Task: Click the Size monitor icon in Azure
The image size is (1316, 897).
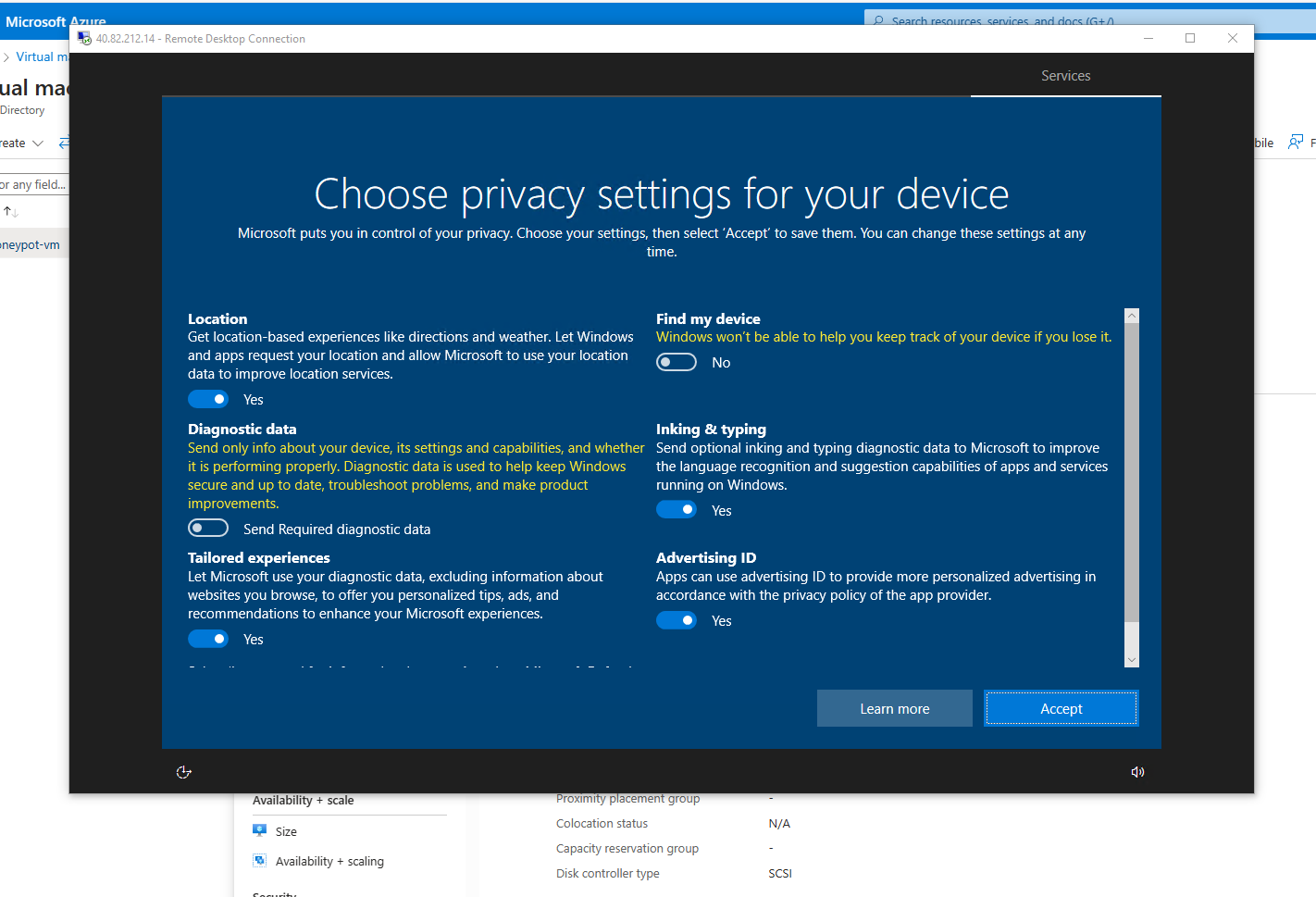Action: [260, 830]
